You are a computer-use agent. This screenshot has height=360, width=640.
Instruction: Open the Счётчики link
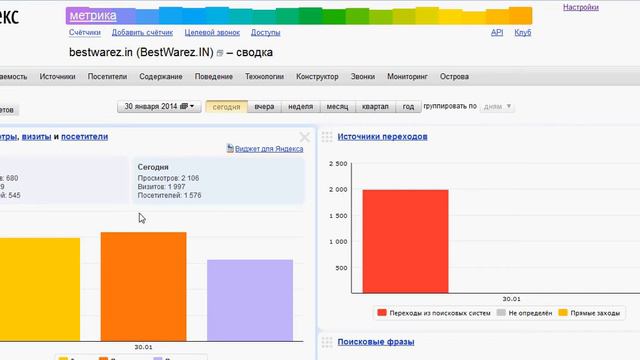84,32
